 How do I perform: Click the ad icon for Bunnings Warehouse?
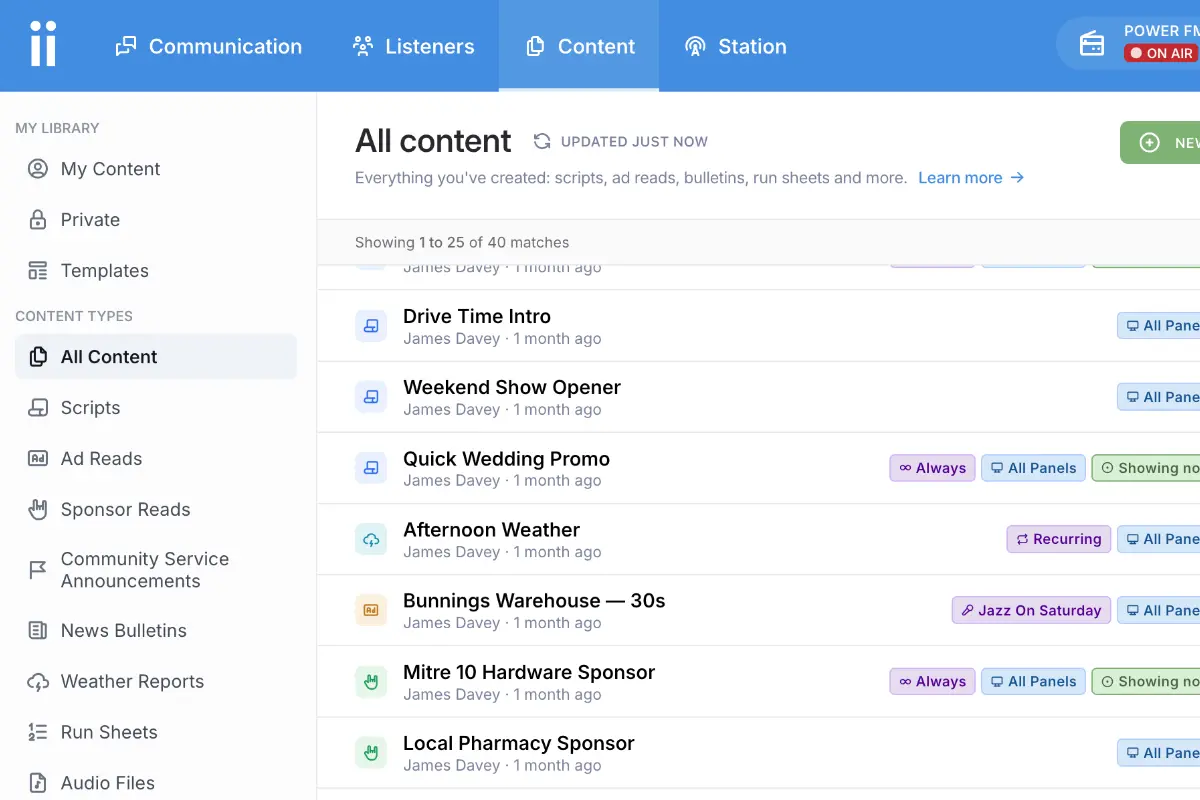click(371, 611)
